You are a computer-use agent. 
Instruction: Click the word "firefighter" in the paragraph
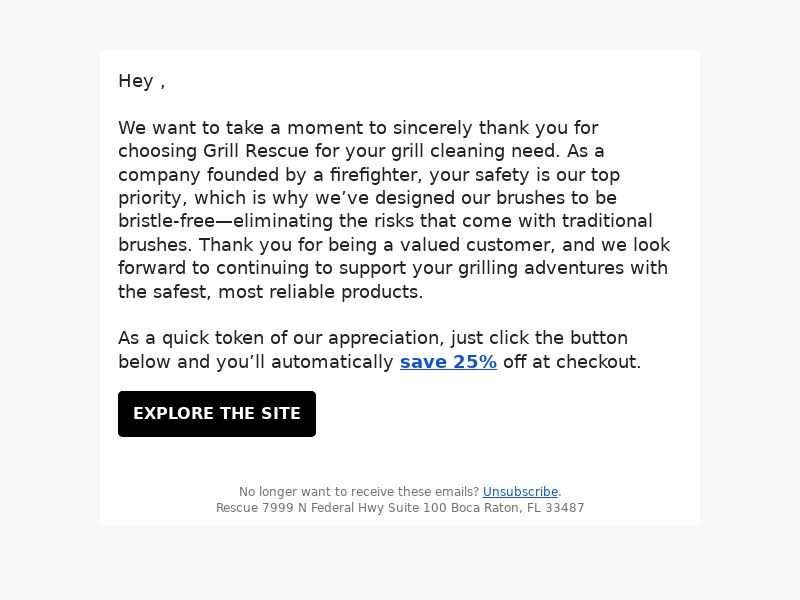click(x=373, y=174)
